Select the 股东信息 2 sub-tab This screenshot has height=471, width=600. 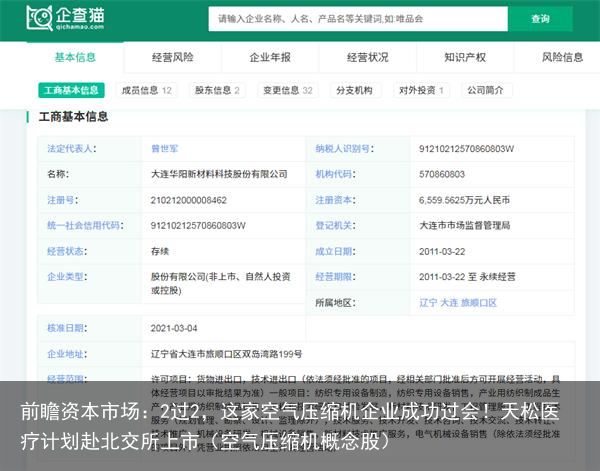[217, 90]
